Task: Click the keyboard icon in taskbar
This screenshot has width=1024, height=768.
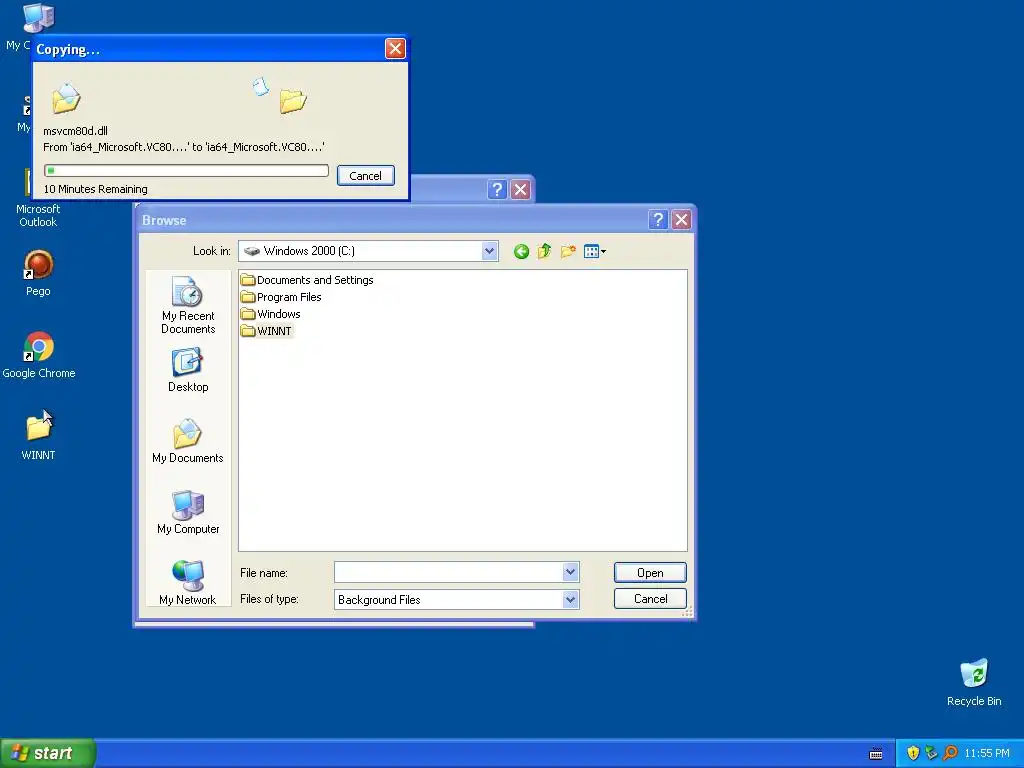Action: coord(876,754)
